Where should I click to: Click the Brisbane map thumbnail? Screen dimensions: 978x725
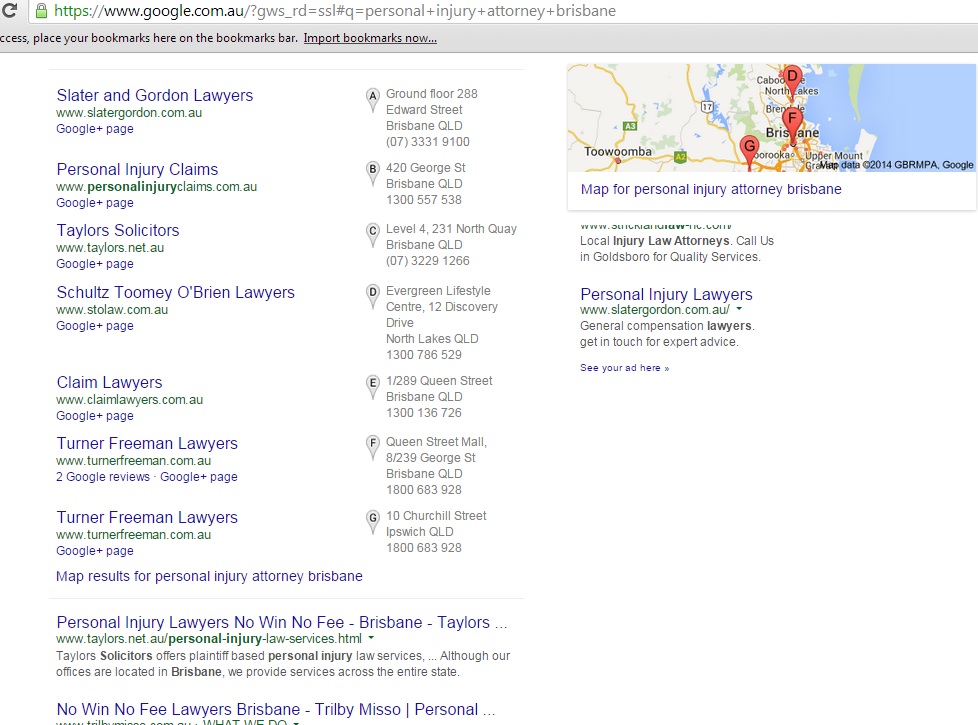772,117
